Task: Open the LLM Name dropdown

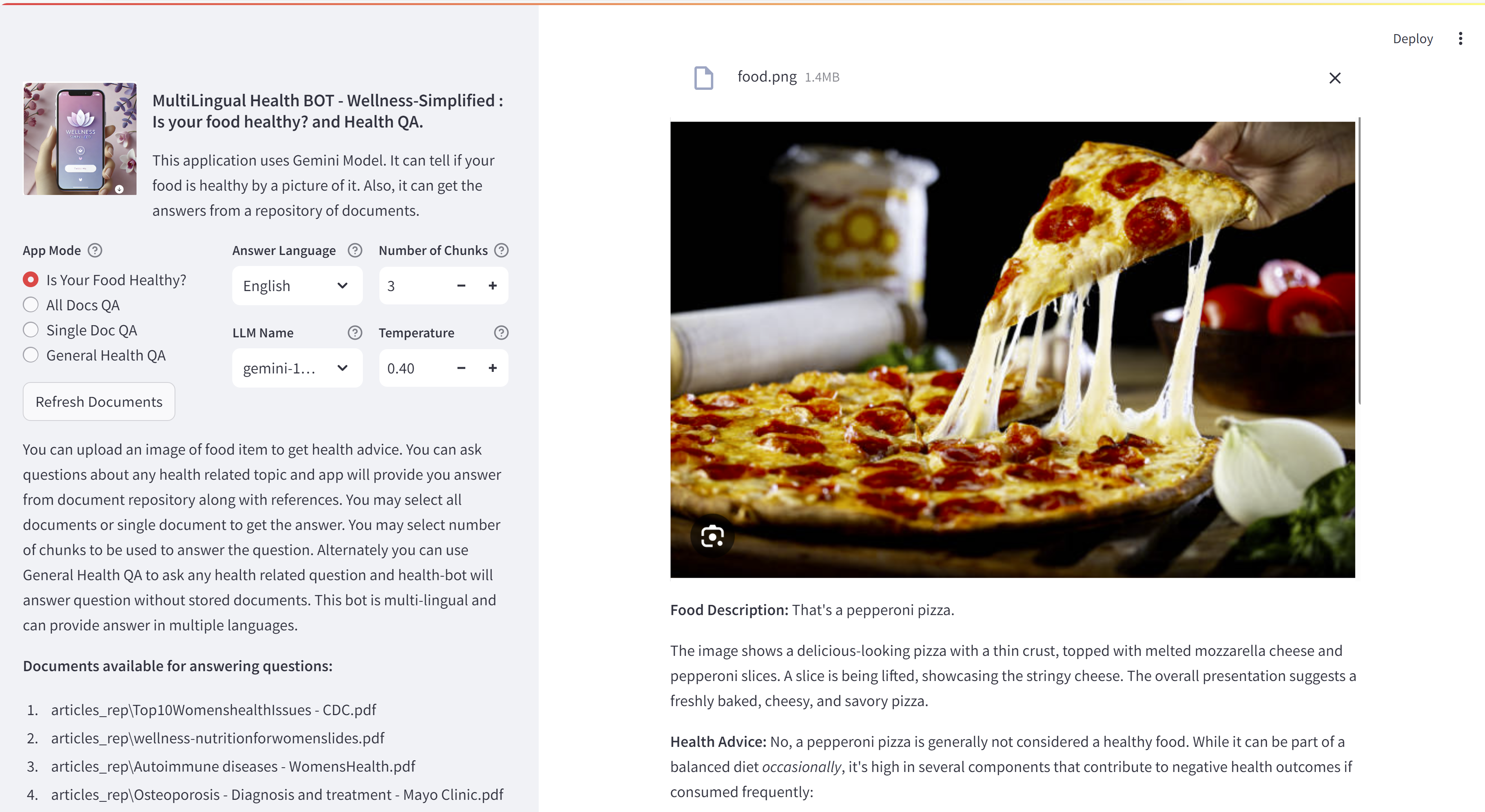Action: [297, 368]
